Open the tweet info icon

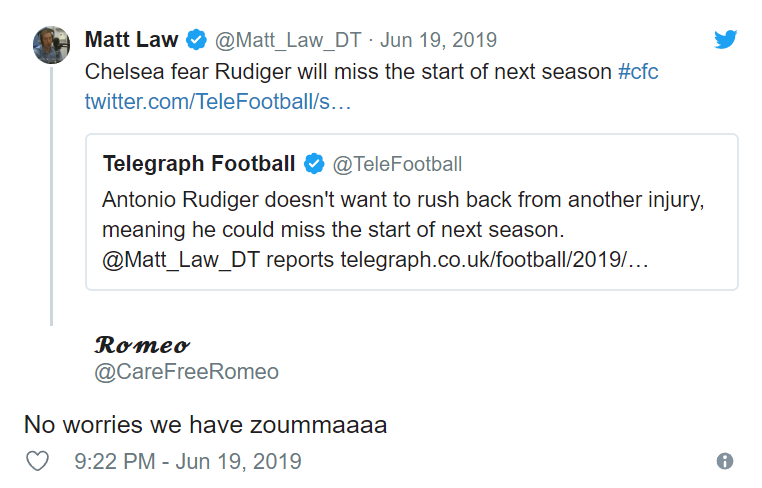click(x=725, y=462)
